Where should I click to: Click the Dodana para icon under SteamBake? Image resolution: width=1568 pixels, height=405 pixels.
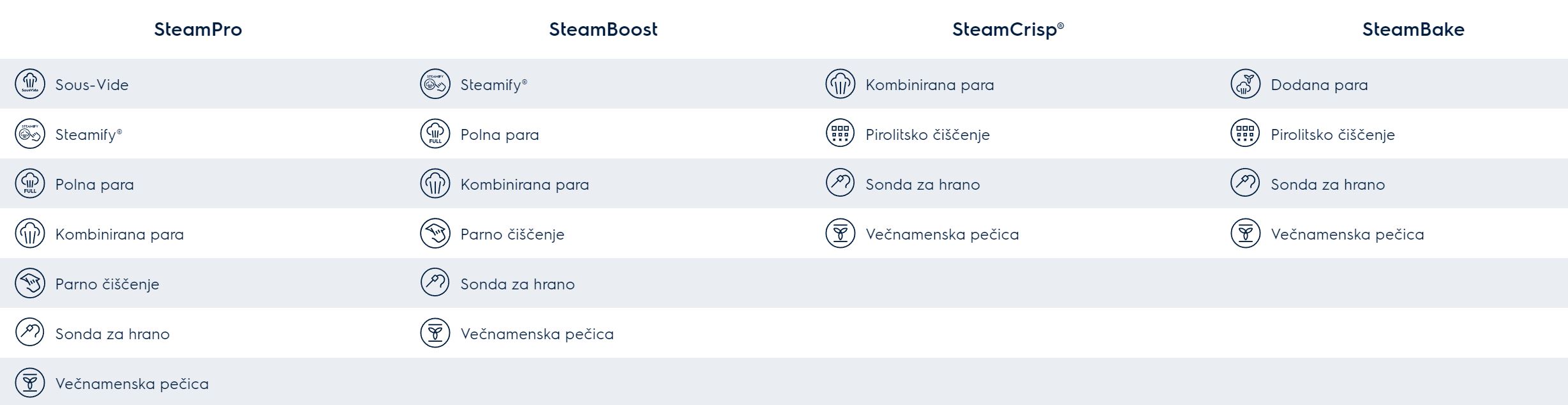(1245, 84)
